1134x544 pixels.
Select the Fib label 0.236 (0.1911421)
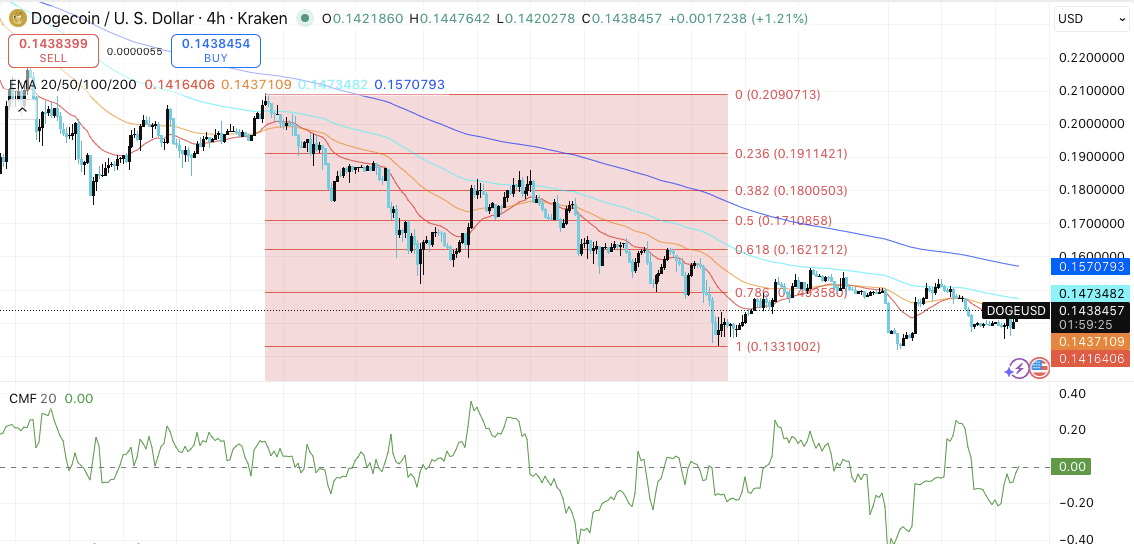click(x=791, y=153)
